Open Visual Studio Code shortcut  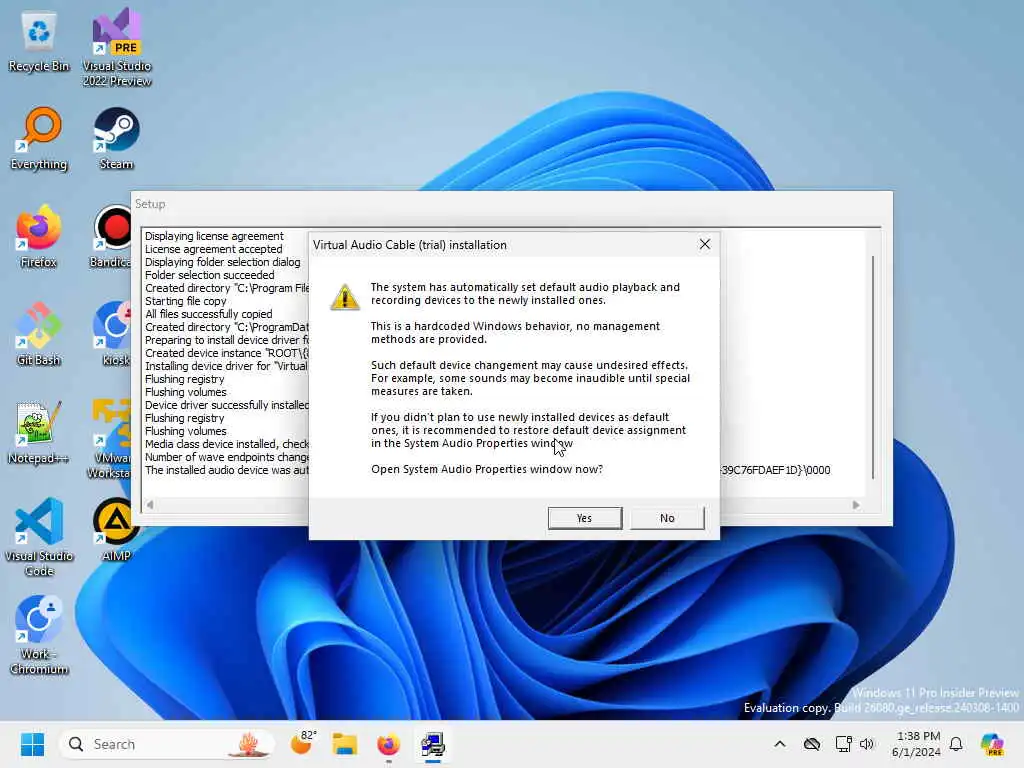(39, 537)
